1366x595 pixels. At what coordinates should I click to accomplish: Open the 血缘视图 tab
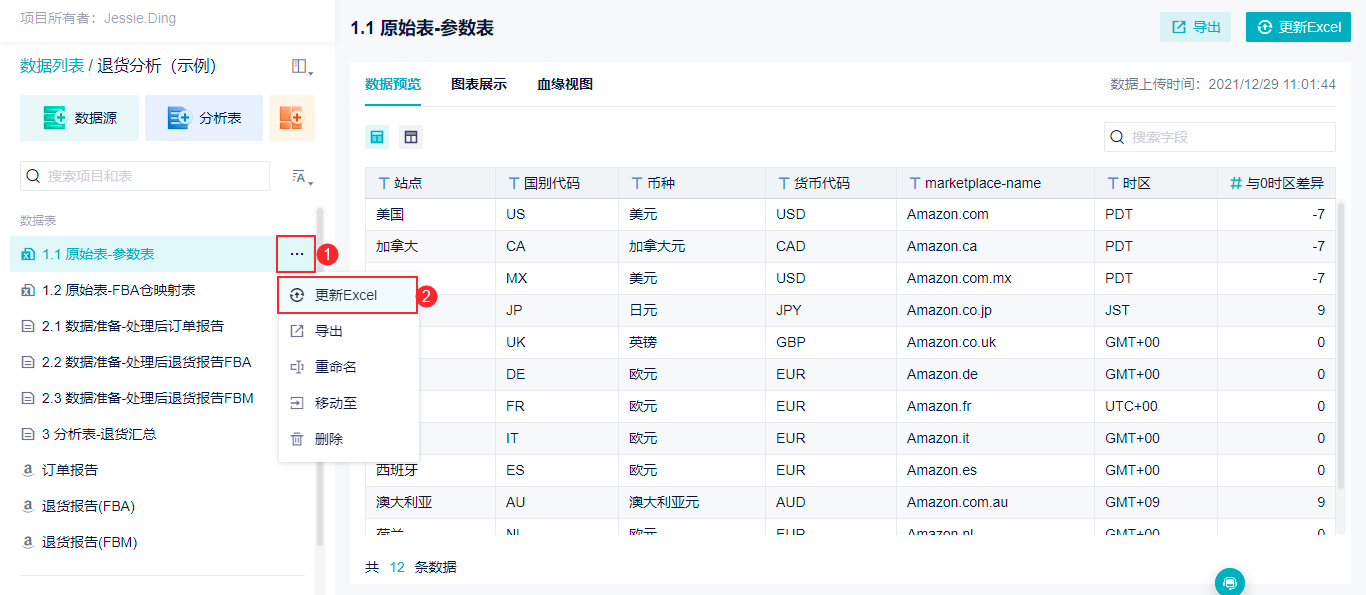(x=565, y=84)
